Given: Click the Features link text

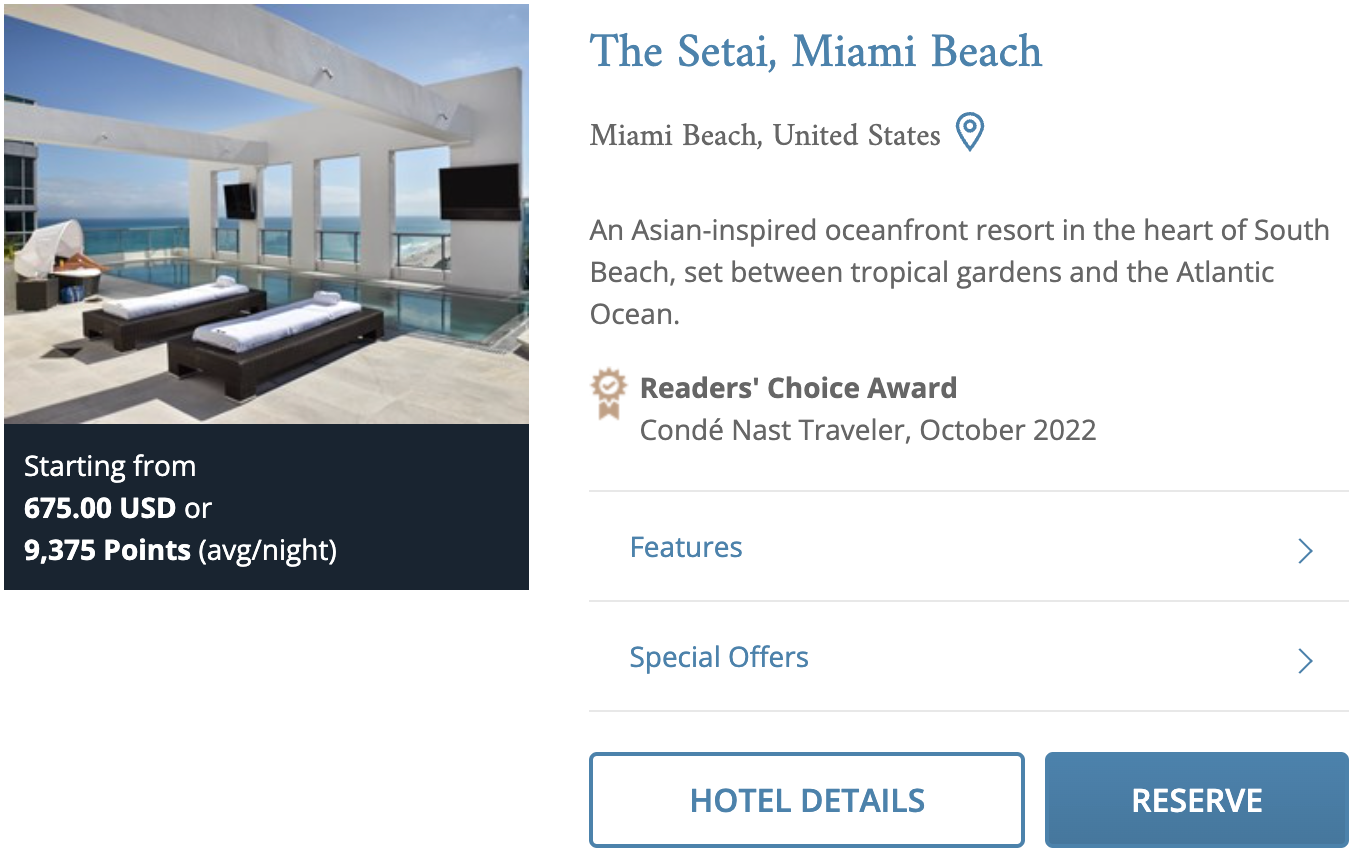Looking at the screenshot, I should click(x=685, y=547).
